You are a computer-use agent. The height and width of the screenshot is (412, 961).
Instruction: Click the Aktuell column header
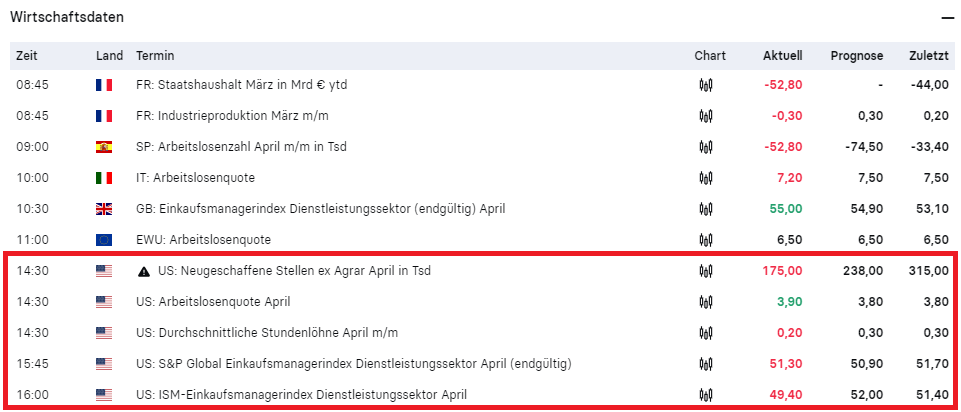pyautogui.click(x=783, y=56)
